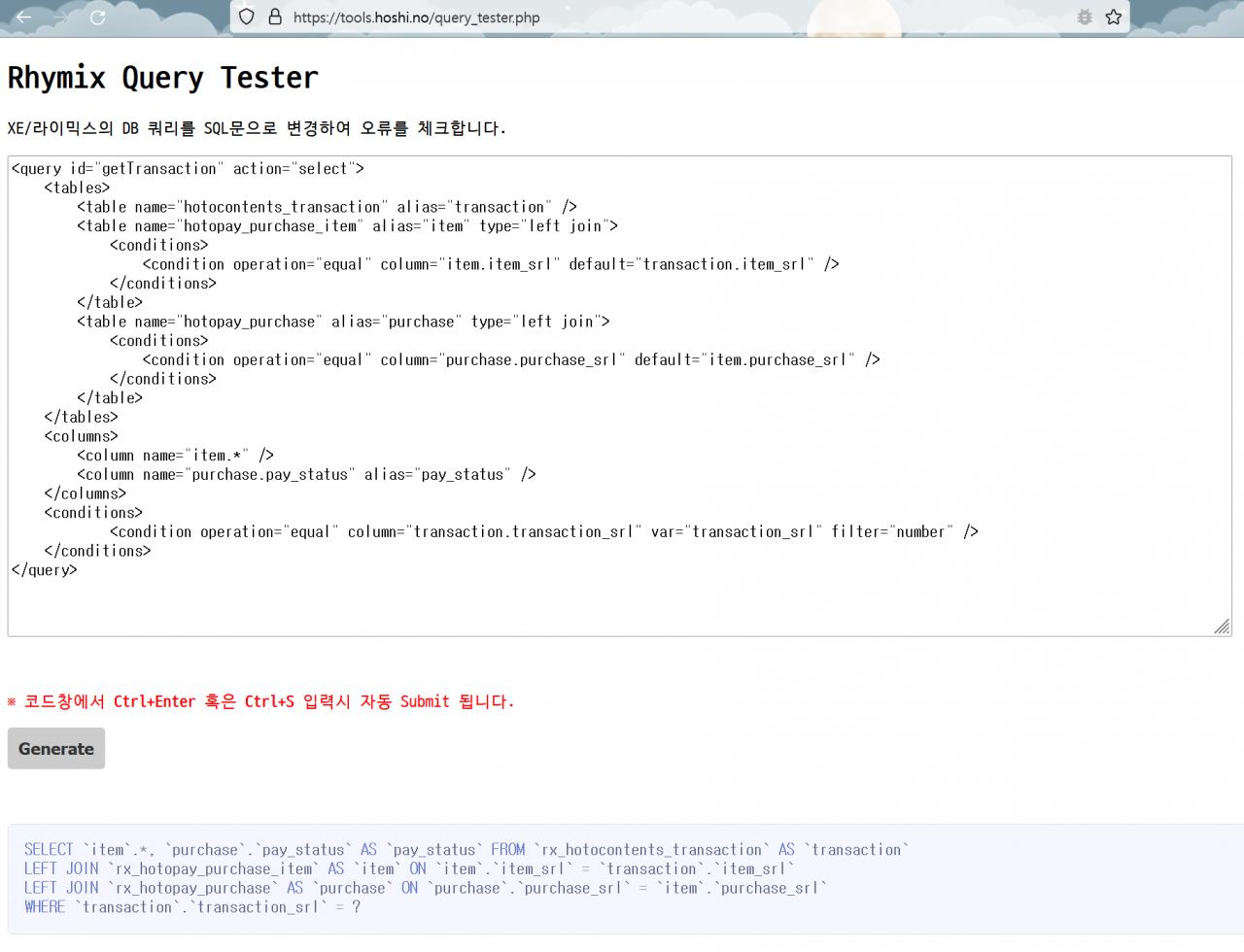Click the table name="hotopay_purchase" alias="purchase" line

coord(343,322)
